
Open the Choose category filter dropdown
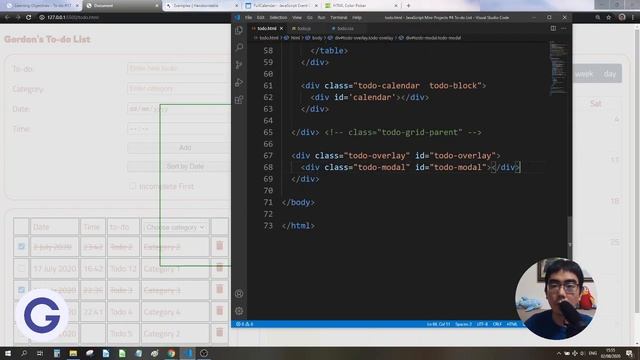pos(175,227)
